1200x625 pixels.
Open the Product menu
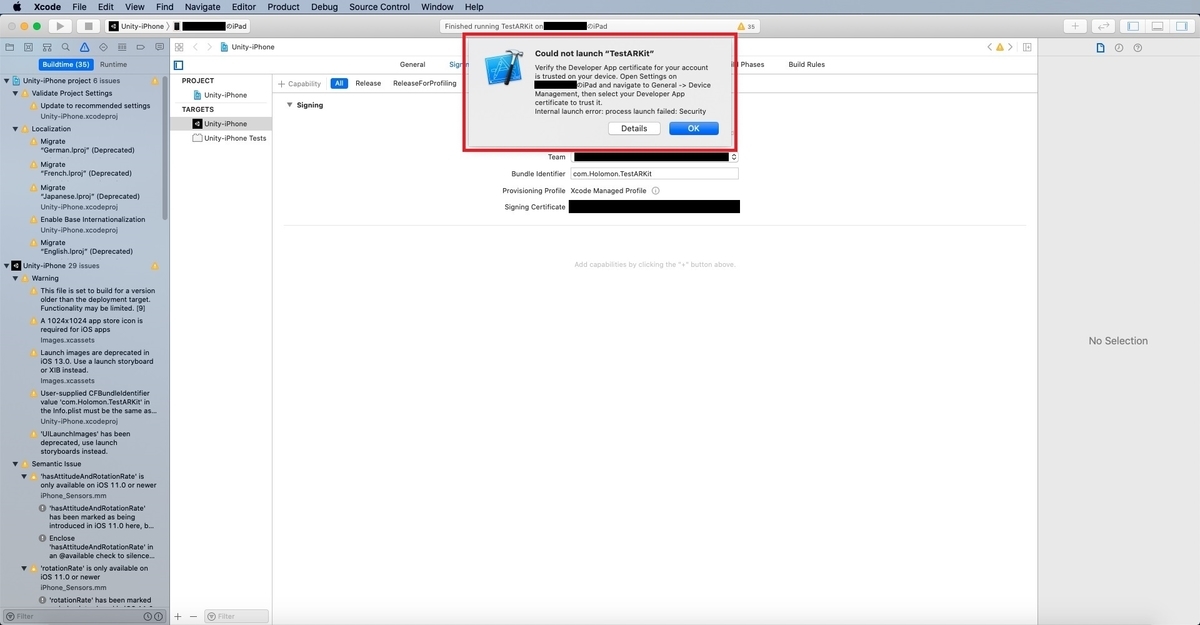point(283,7)
